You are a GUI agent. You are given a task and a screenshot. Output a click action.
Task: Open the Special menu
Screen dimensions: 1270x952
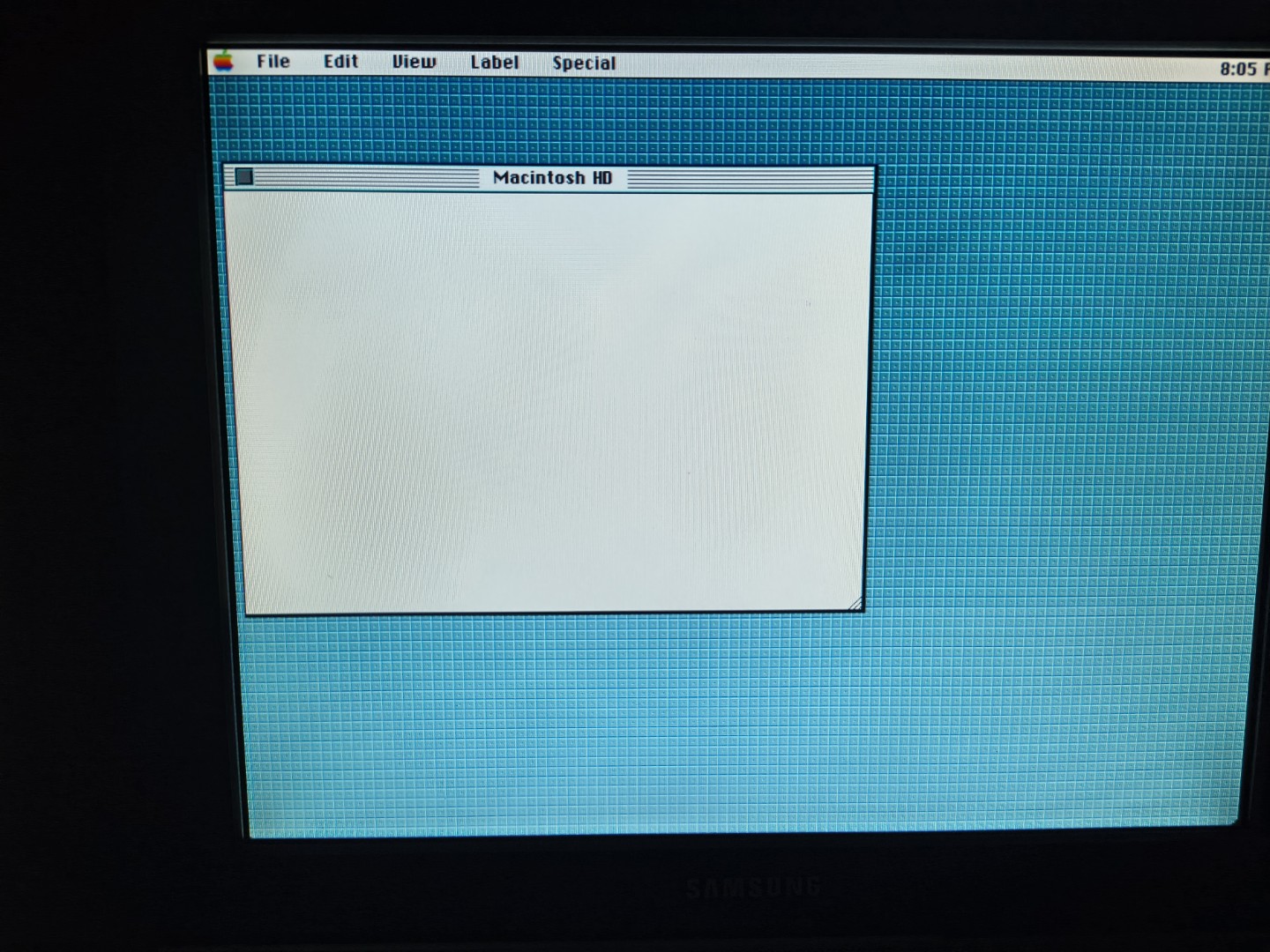coord(584,63)
